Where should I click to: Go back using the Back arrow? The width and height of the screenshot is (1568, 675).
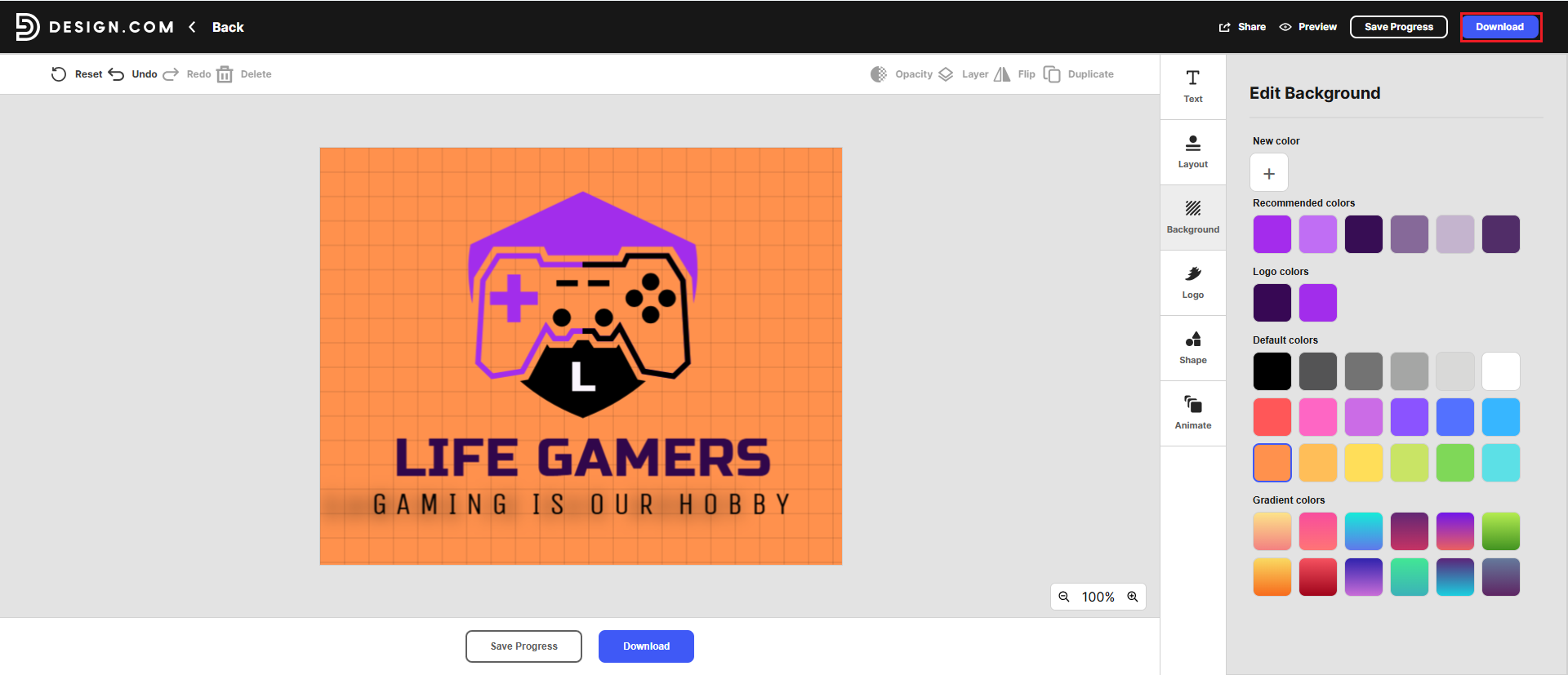(x=193, y=27)
